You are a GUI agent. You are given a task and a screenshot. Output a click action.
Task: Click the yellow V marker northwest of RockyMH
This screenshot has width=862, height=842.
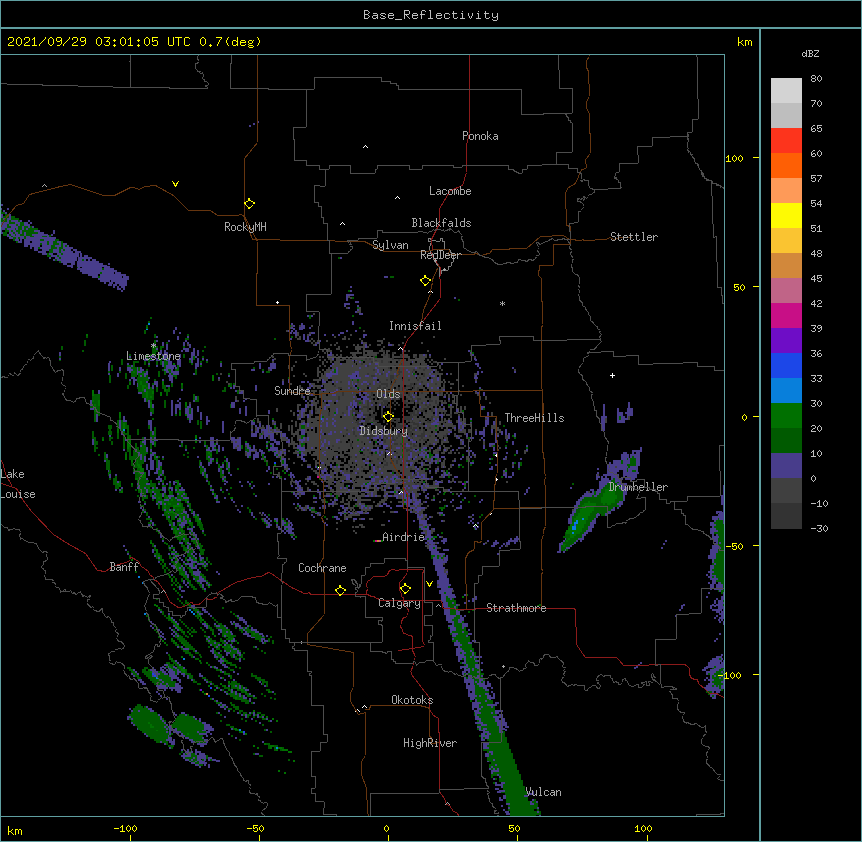tap(175, 184)
